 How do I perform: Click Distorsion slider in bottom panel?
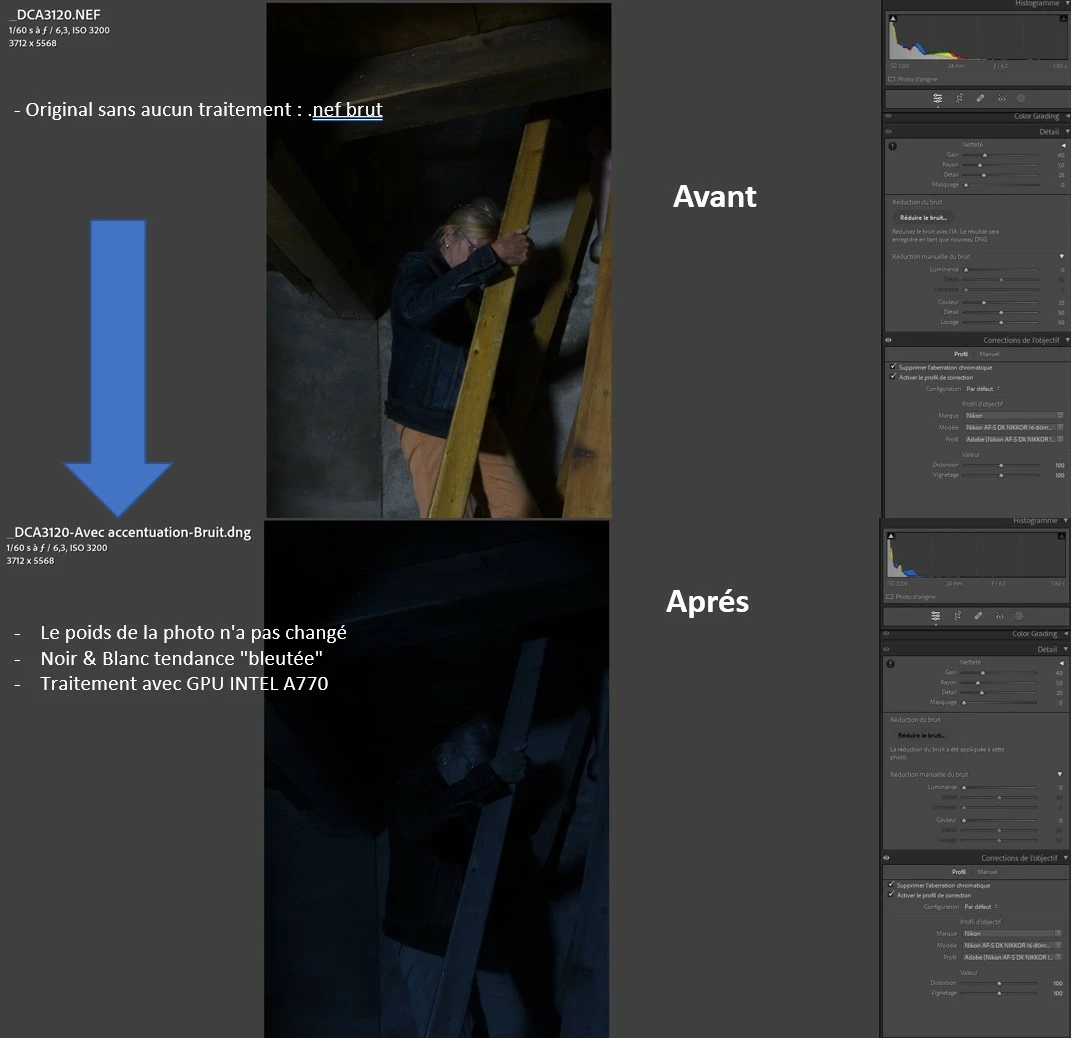pos(999,983)
